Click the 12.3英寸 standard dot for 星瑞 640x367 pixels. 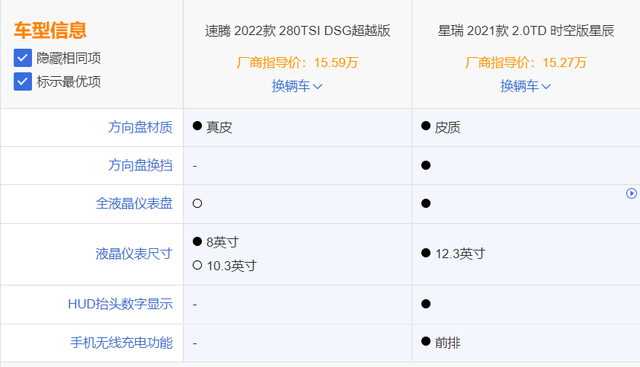pyautogui.click(x=426, y=253)
